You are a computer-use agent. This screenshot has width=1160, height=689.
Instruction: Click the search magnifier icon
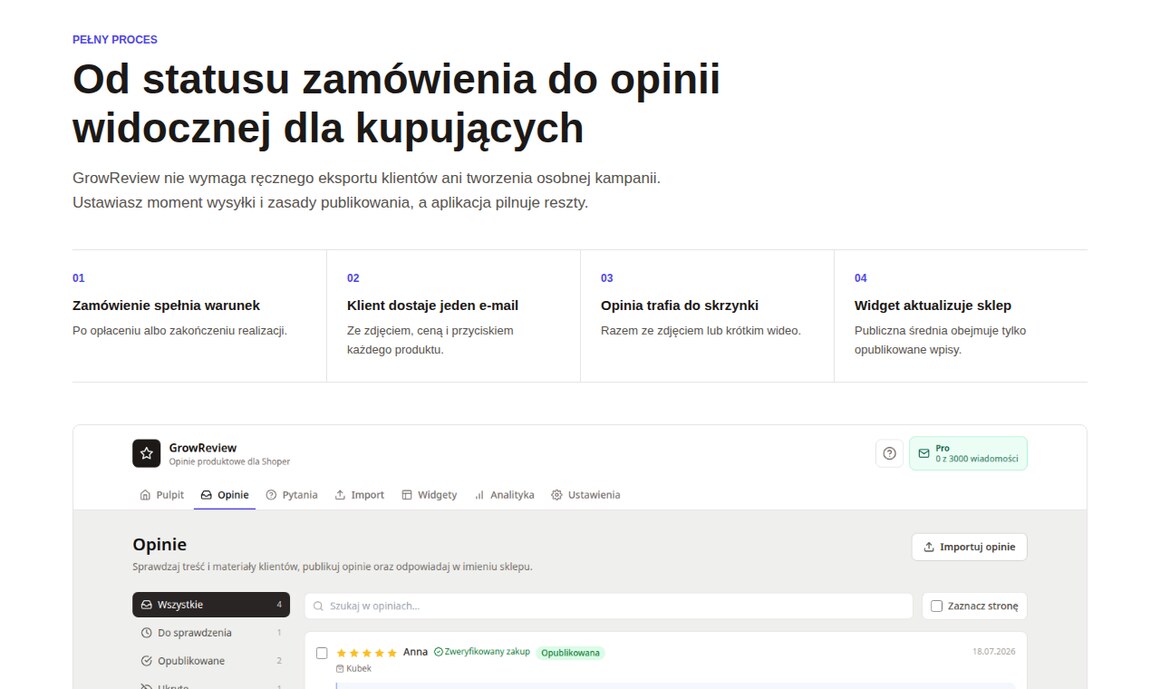(318, 606)
